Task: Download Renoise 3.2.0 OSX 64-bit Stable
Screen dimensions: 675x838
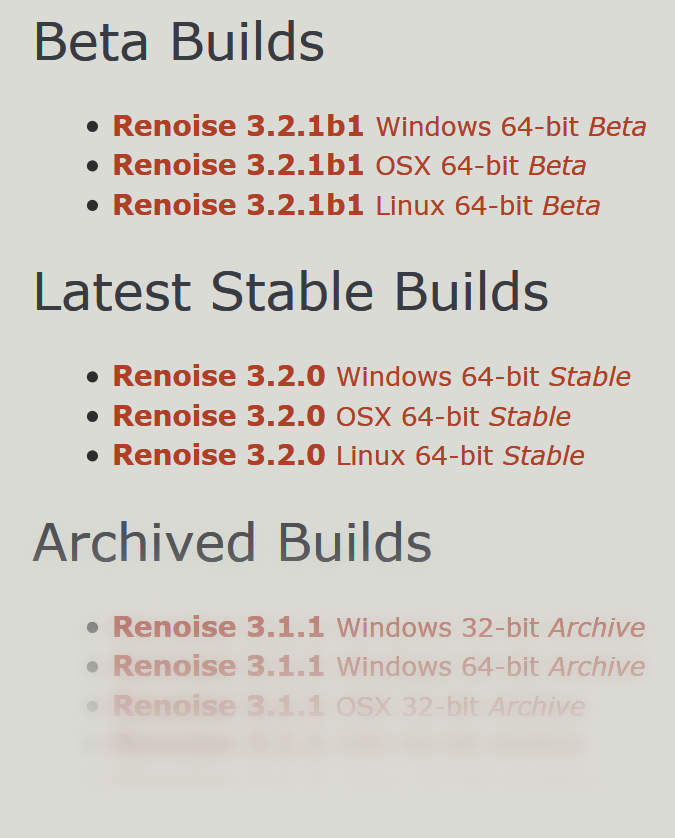Action: pos(342,416)
